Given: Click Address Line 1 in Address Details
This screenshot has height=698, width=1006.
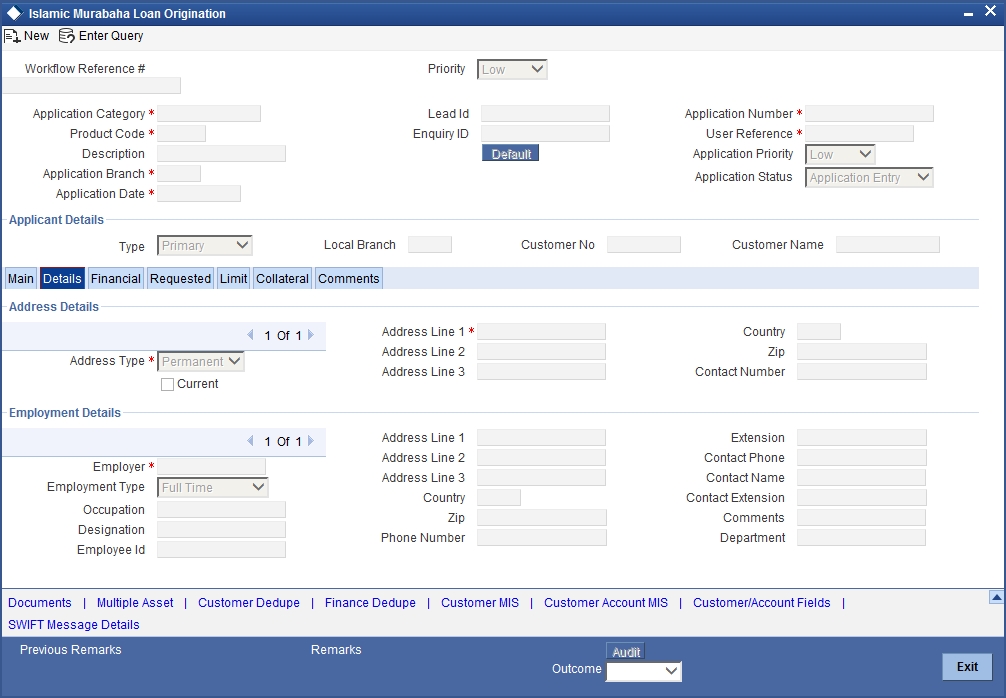Looking at the screenshot, I should pos(541,332).
